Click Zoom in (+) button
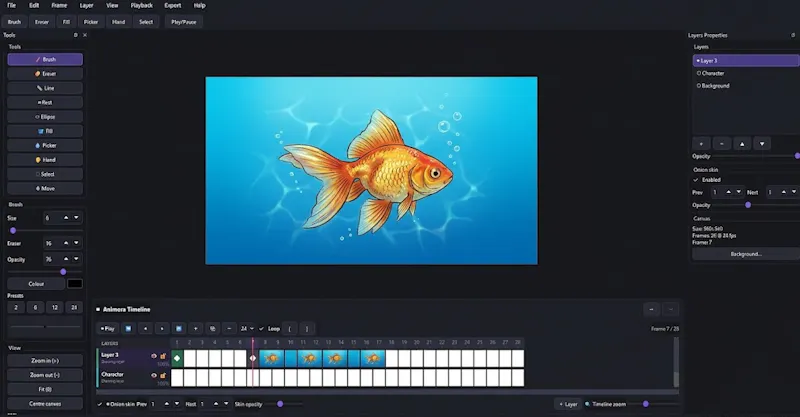The width and height of the screenshot is (800, 417). pyautogui.click(x=45, y=361)
